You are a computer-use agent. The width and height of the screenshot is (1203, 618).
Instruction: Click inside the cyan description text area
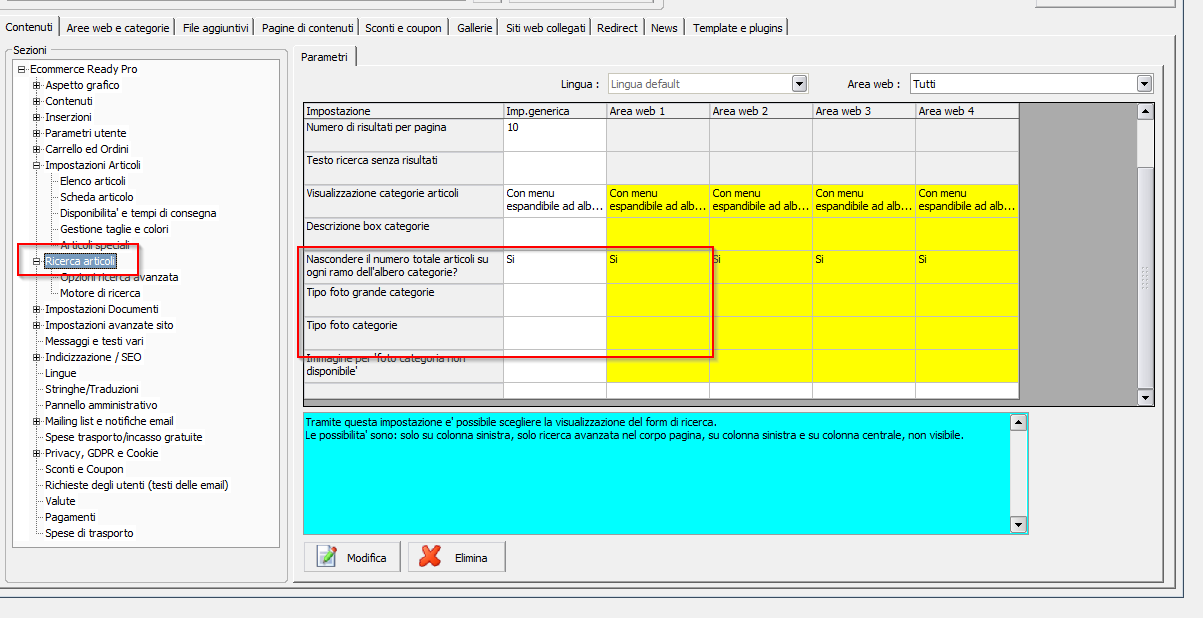click(657, 473)
